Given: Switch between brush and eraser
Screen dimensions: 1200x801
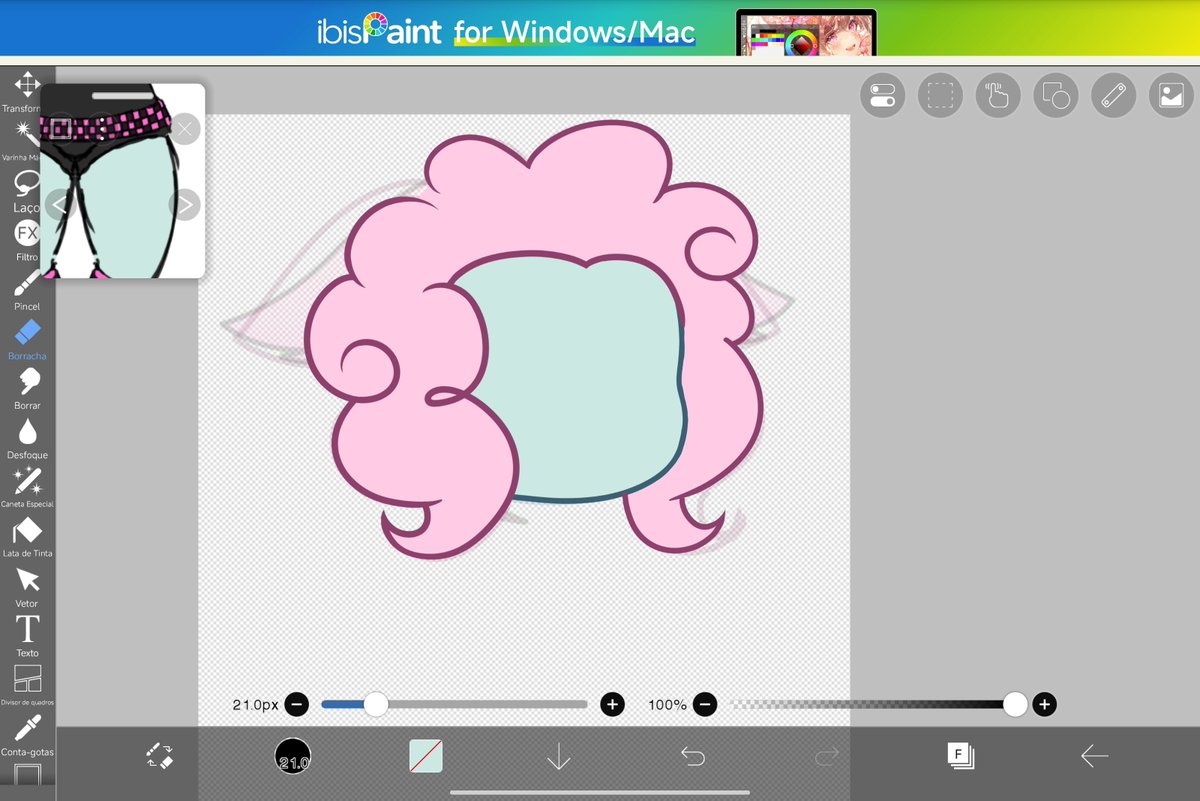Looking at the screenshot, I should (160, 756).
